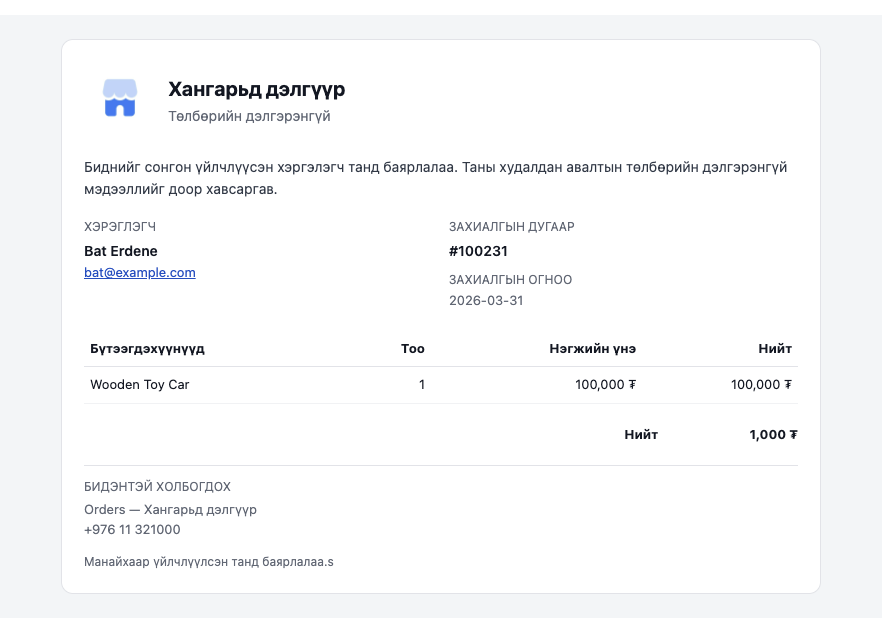
Task: Open the bat@example.com email link
Action: point(139,272)
